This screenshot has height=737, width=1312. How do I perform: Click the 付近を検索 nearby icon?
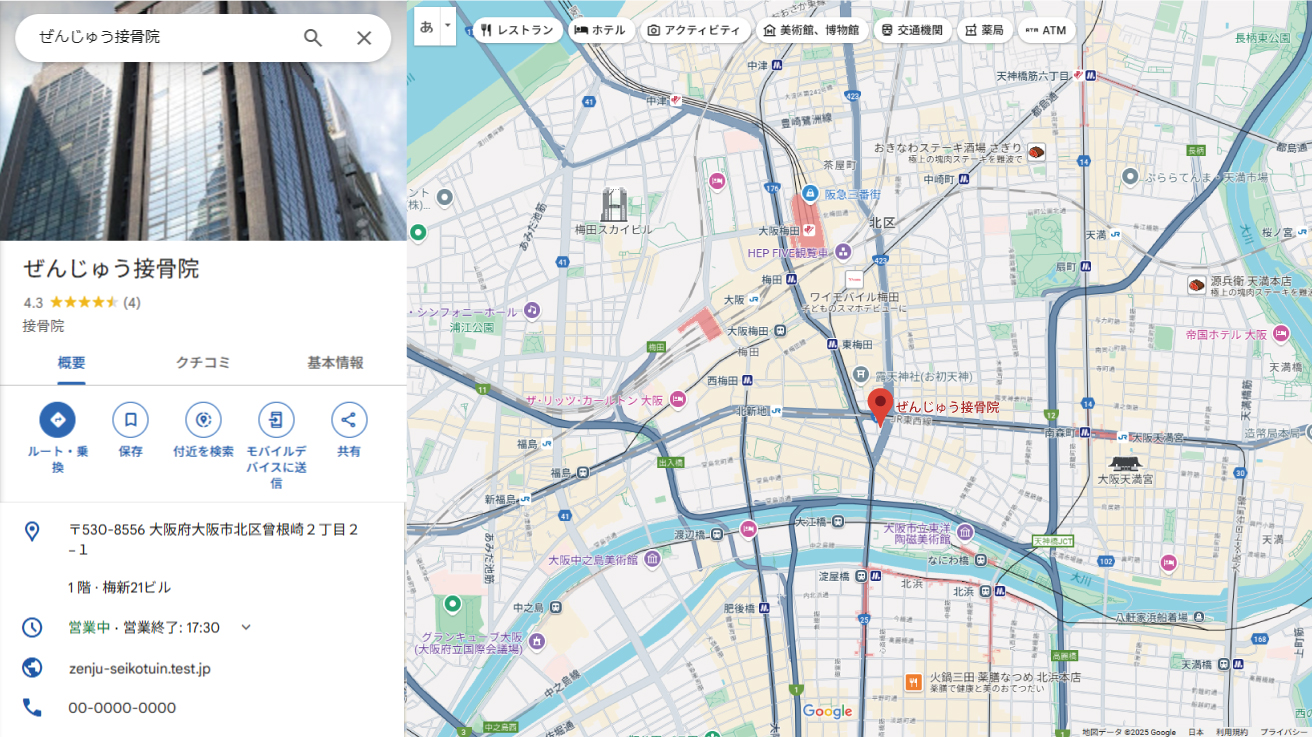click(x=203, y=420)
